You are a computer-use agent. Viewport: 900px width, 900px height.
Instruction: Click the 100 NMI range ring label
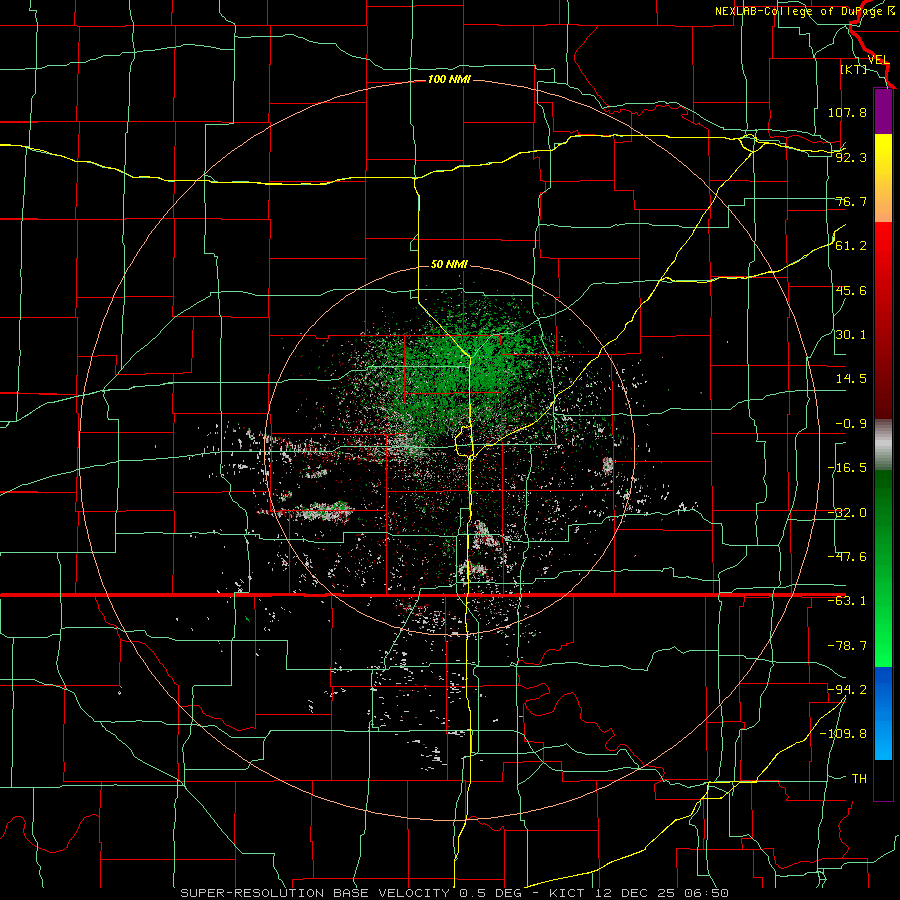449,79
